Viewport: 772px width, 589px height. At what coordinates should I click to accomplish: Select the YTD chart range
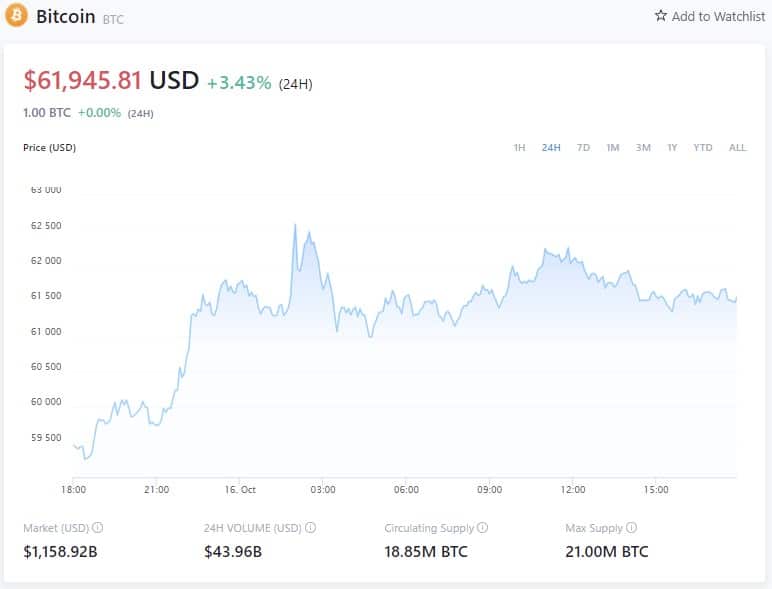pos(703,148)
